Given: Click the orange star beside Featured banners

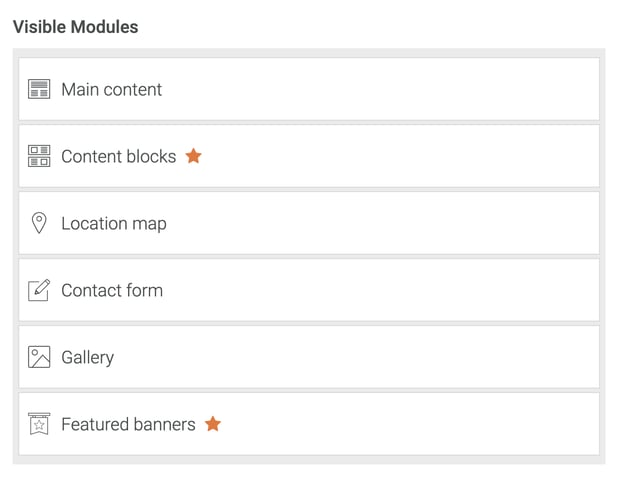Looking at the screenshot, I should coord(213,424).
